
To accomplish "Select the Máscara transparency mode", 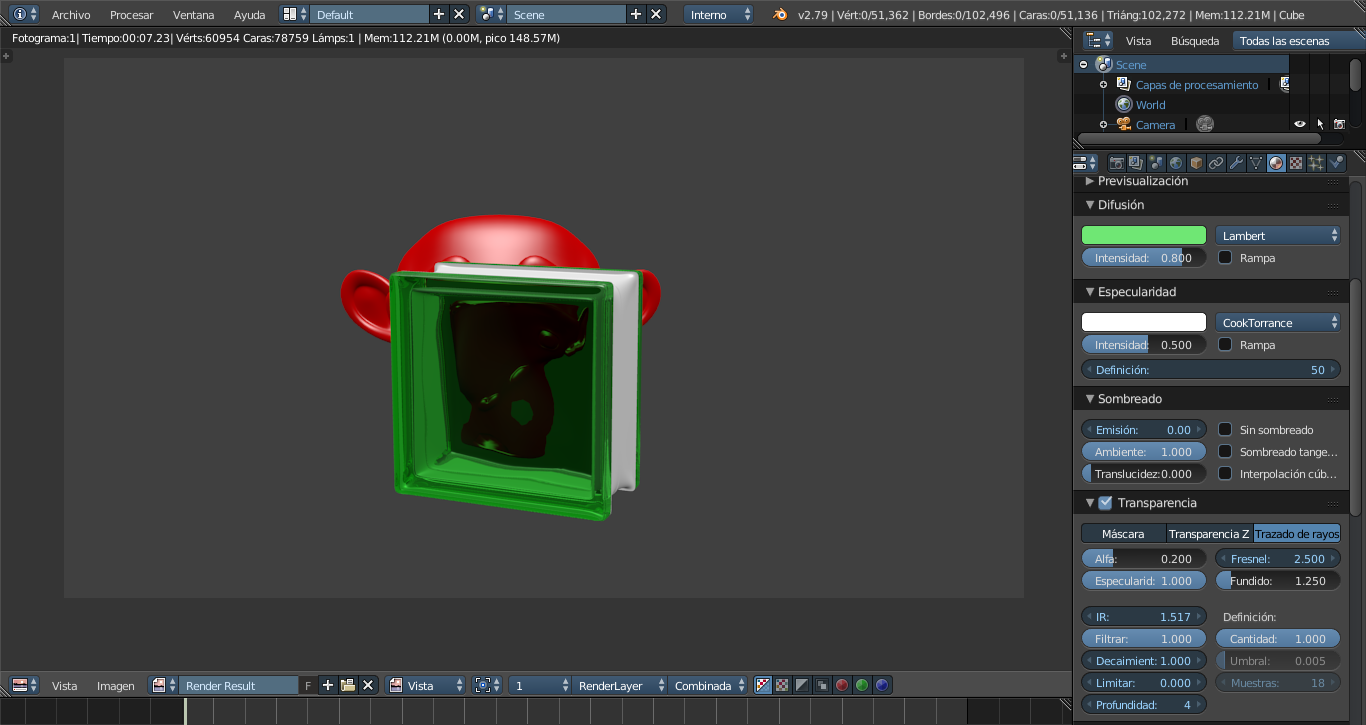I will click(x=1123, y=533).
